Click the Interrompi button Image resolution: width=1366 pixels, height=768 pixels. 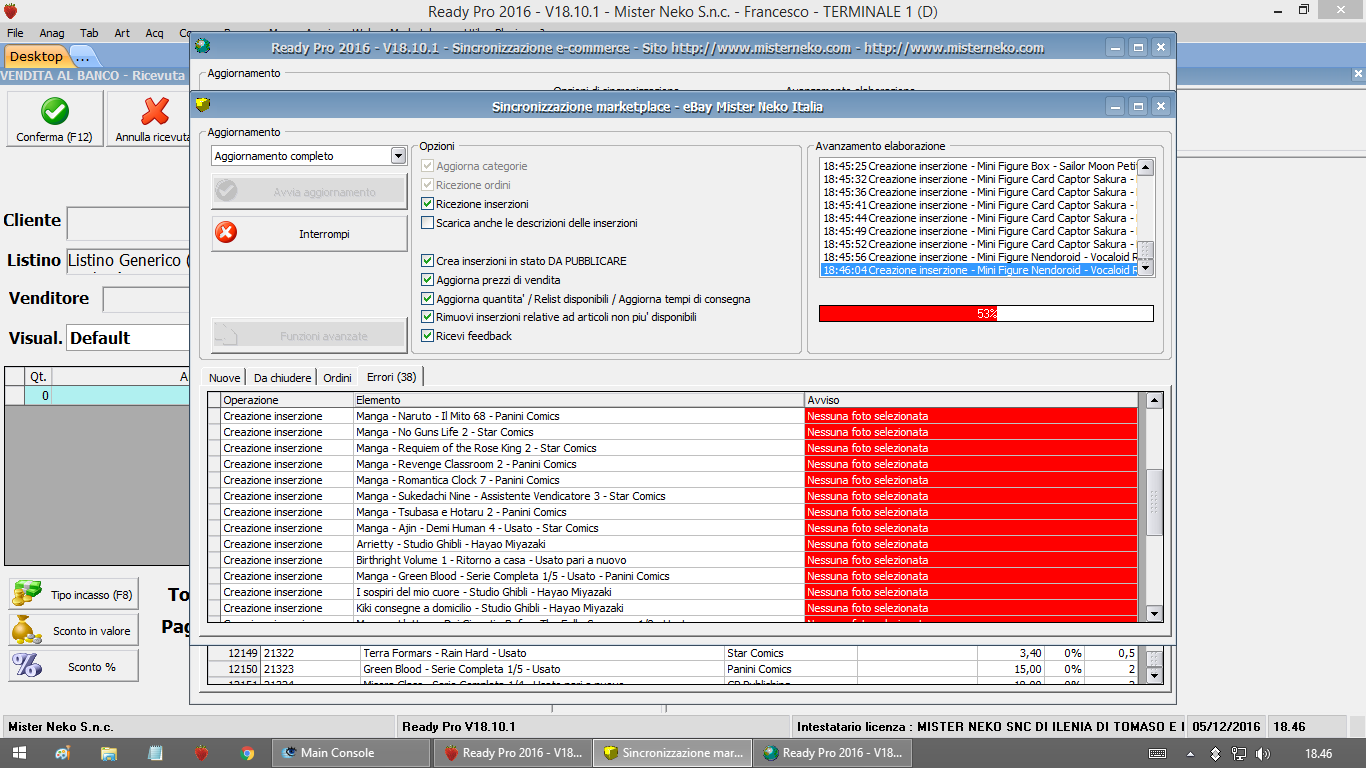309,234
